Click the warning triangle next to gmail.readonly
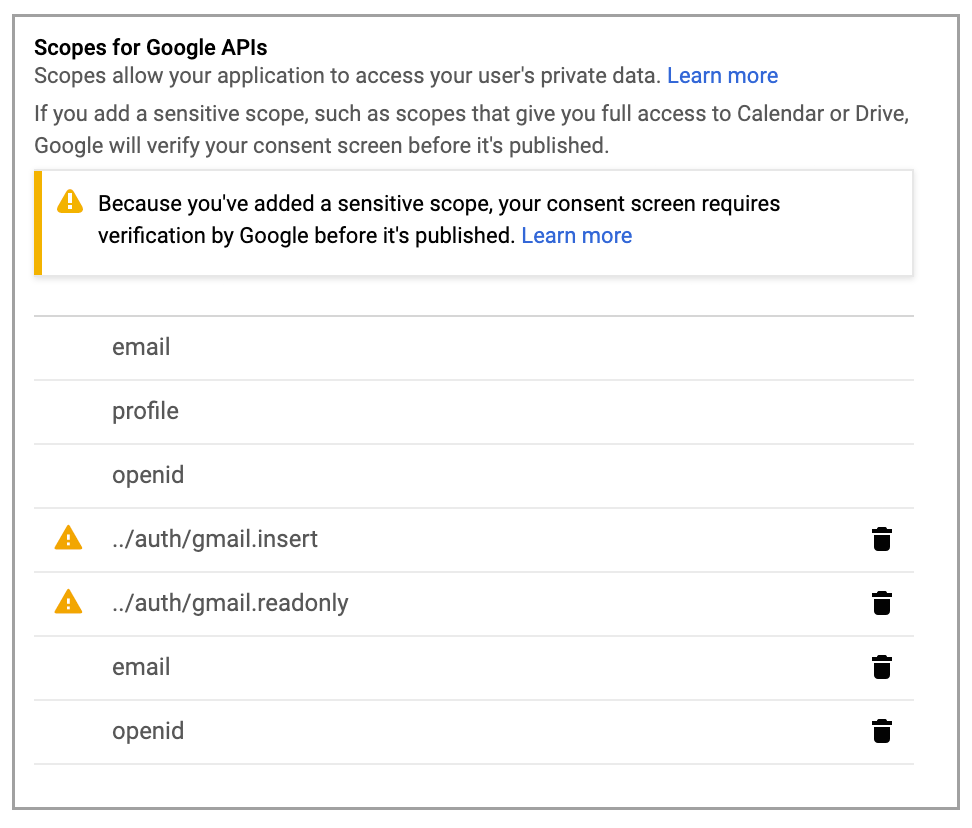The width and height of the screenshot is (972, 828). pos(68,602)
